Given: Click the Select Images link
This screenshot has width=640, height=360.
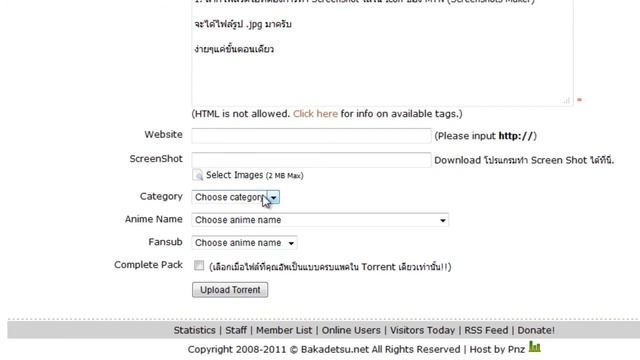Looking at the screenshot, I should pyautogui.click(x=255, y=175).
